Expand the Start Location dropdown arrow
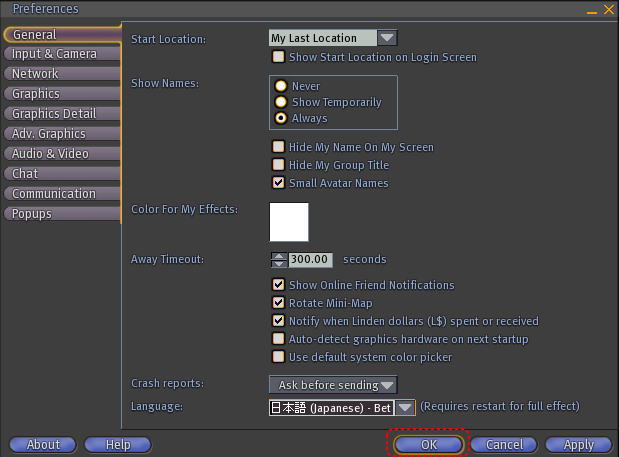The image size is (619, 457). (387, 38)
